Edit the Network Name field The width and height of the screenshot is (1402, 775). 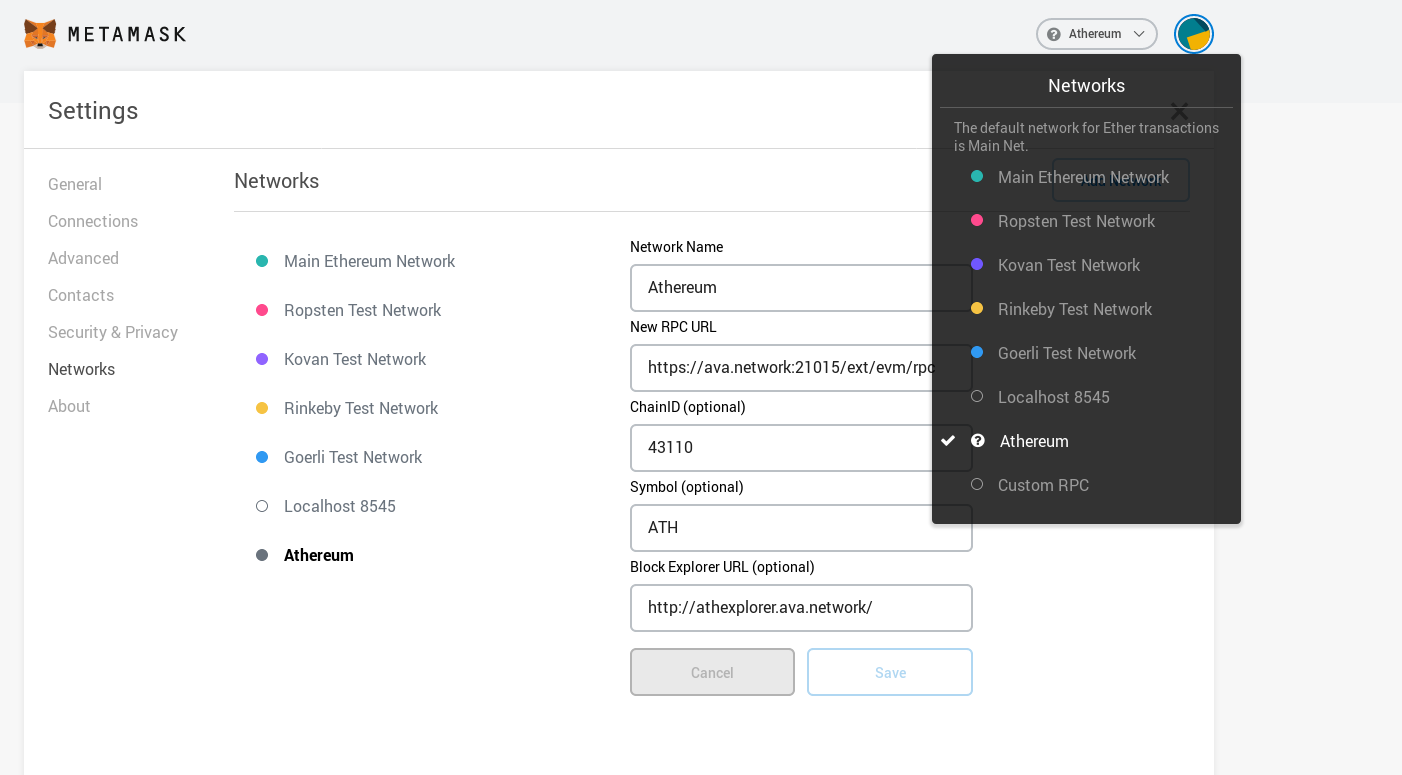pyautogui.click(x=801, y=288)
